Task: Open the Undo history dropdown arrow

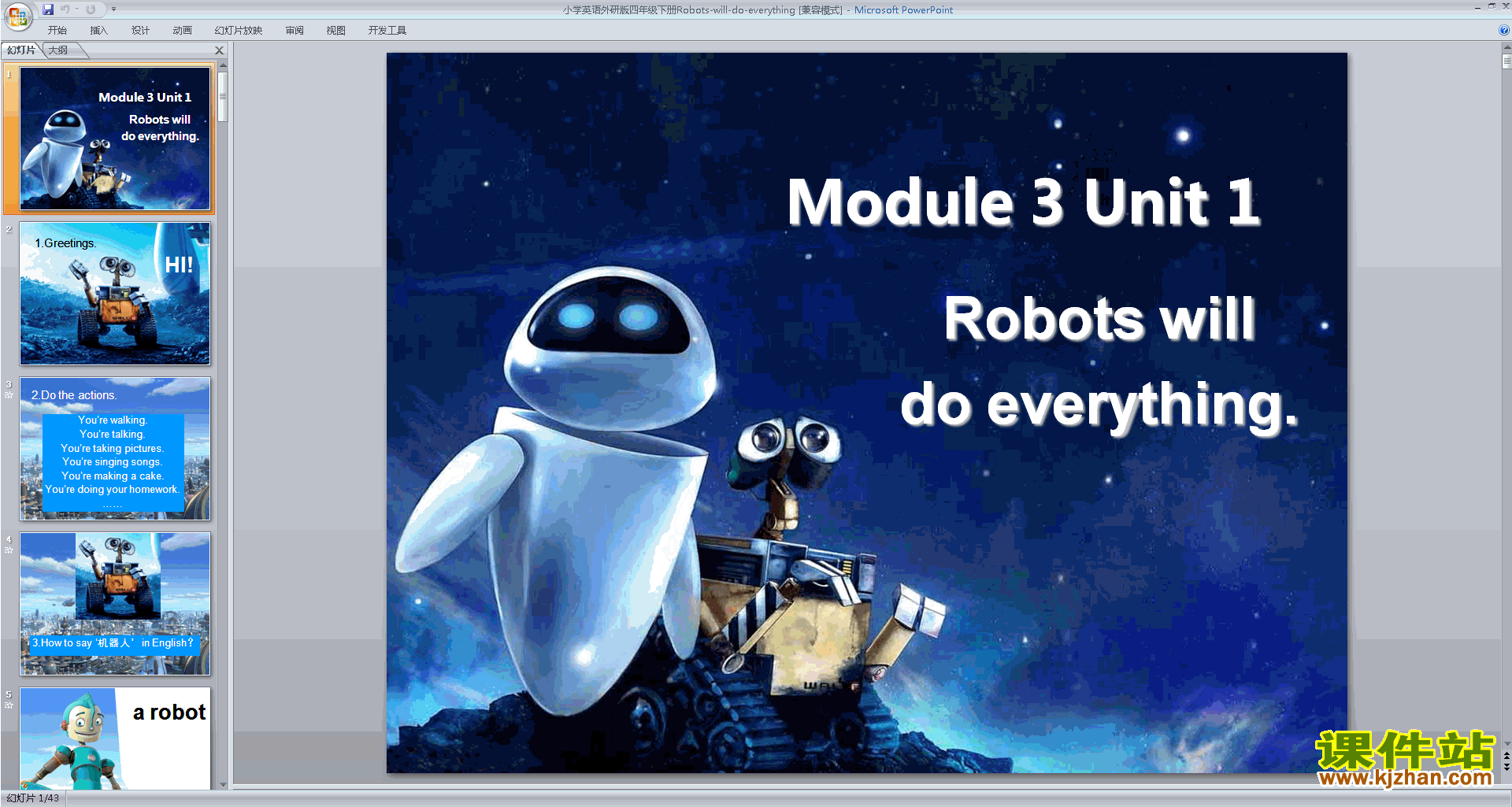Action: coord(77,9)
